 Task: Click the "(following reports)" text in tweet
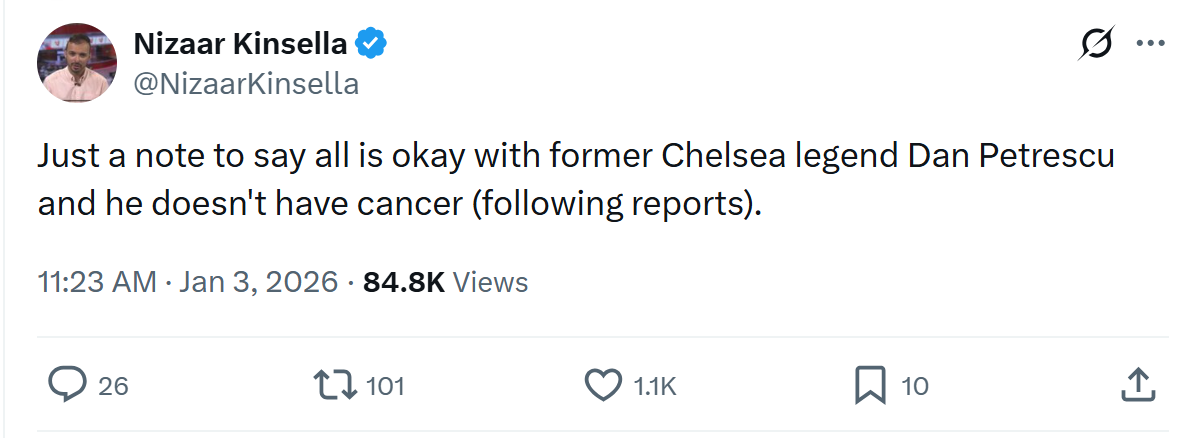[617, 204]
